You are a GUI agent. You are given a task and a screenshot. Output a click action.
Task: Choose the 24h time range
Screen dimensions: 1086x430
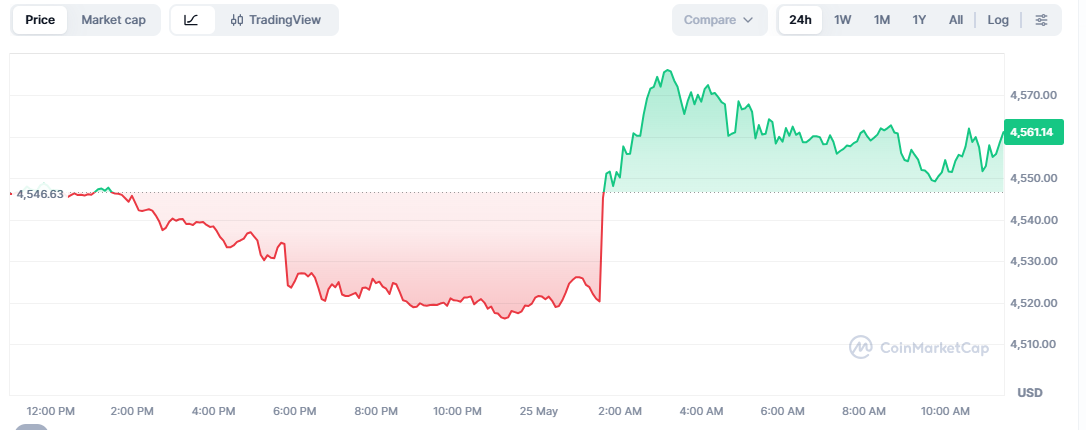pyautogui.click(x=800, y=20)
